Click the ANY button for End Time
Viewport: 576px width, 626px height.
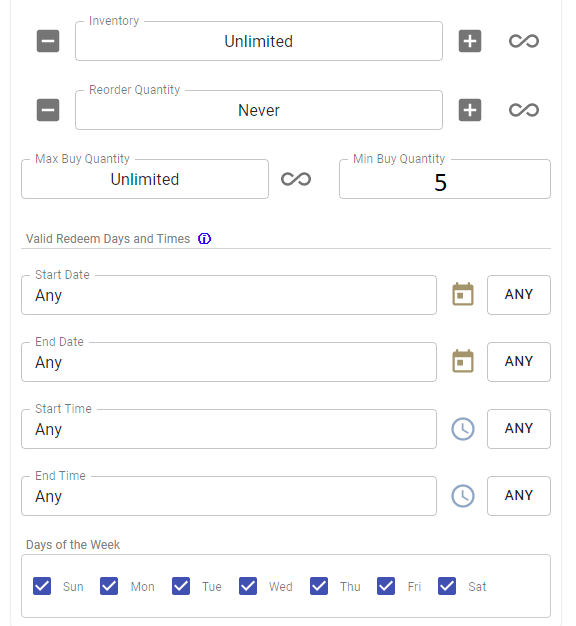[x=519, y=496]
